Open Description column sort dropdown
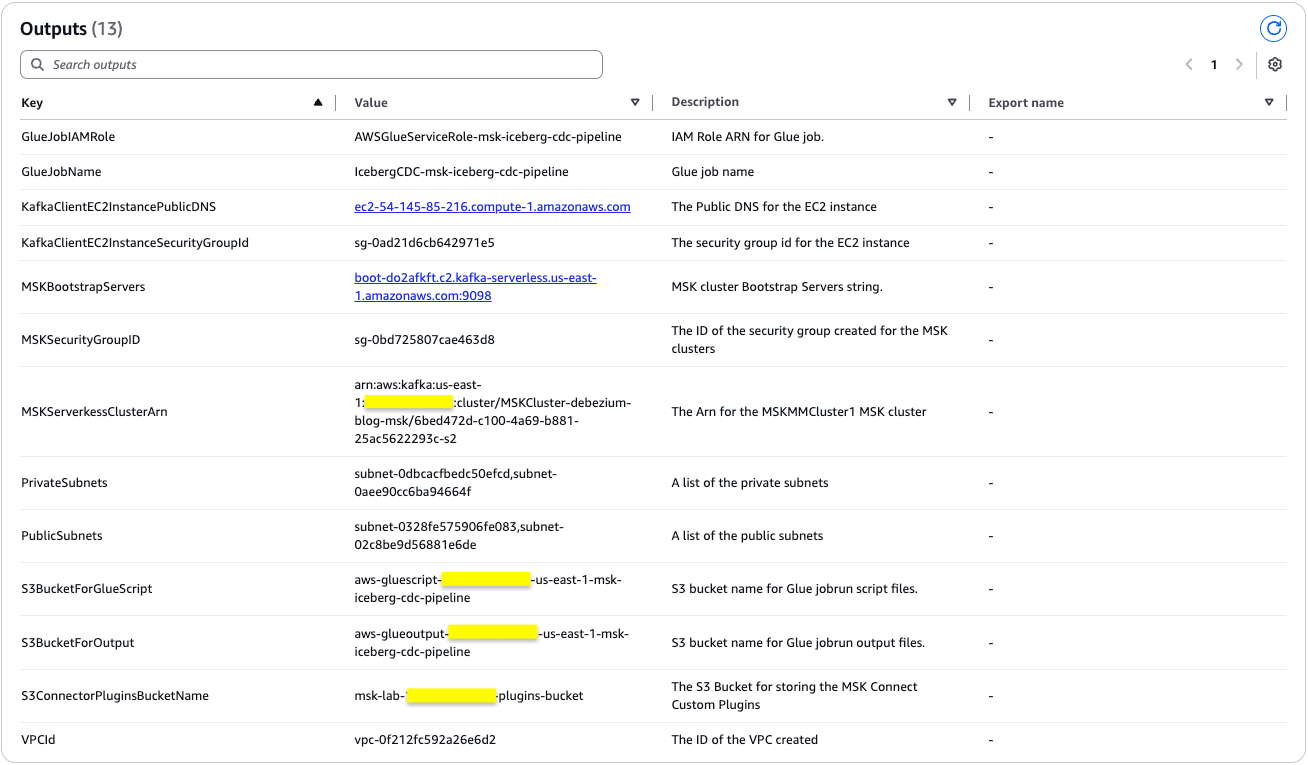Image resolution: width=1308 pixels, height=765 pixels. (x=952, y=102)
